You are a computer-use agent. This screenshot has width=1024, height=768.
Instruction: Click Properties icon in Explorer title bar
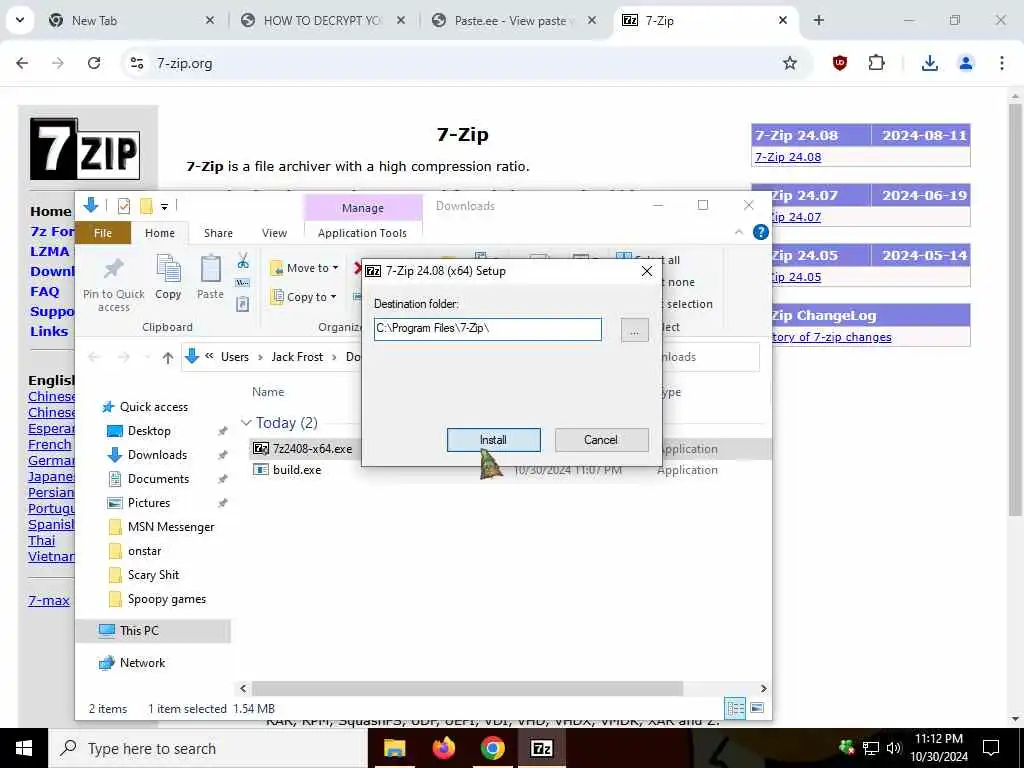(123, 206)
